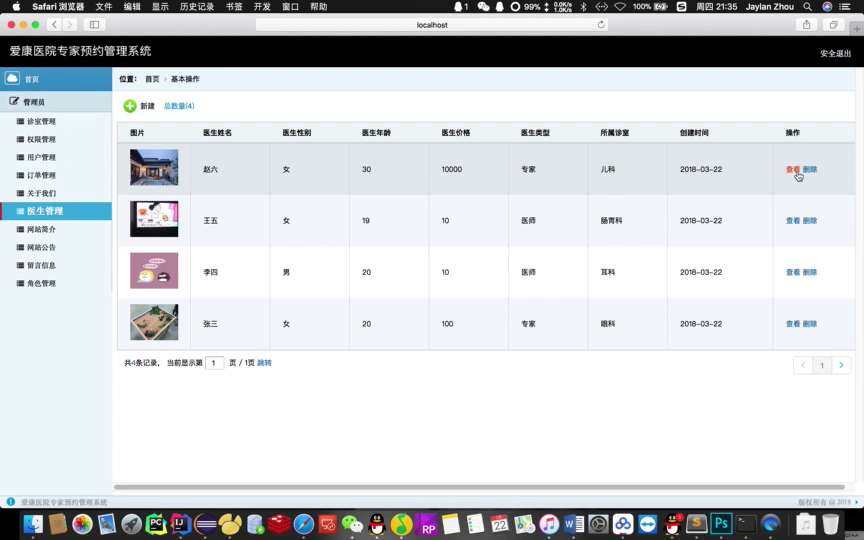
Task: Click the Bluetooth menu bar icon
Action: (x=584, y=7)
